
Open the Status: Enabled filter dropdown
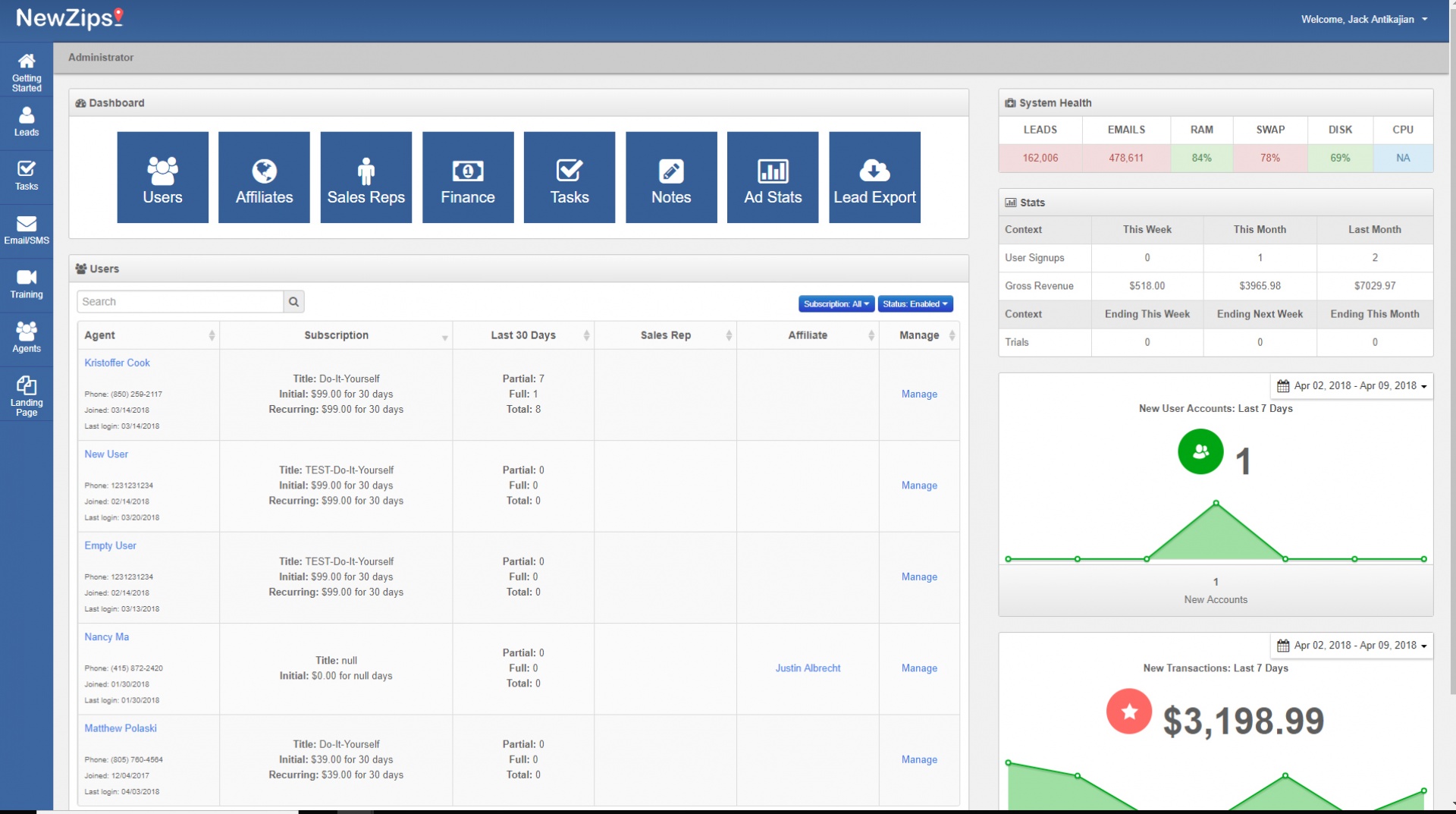coord(915,304)
